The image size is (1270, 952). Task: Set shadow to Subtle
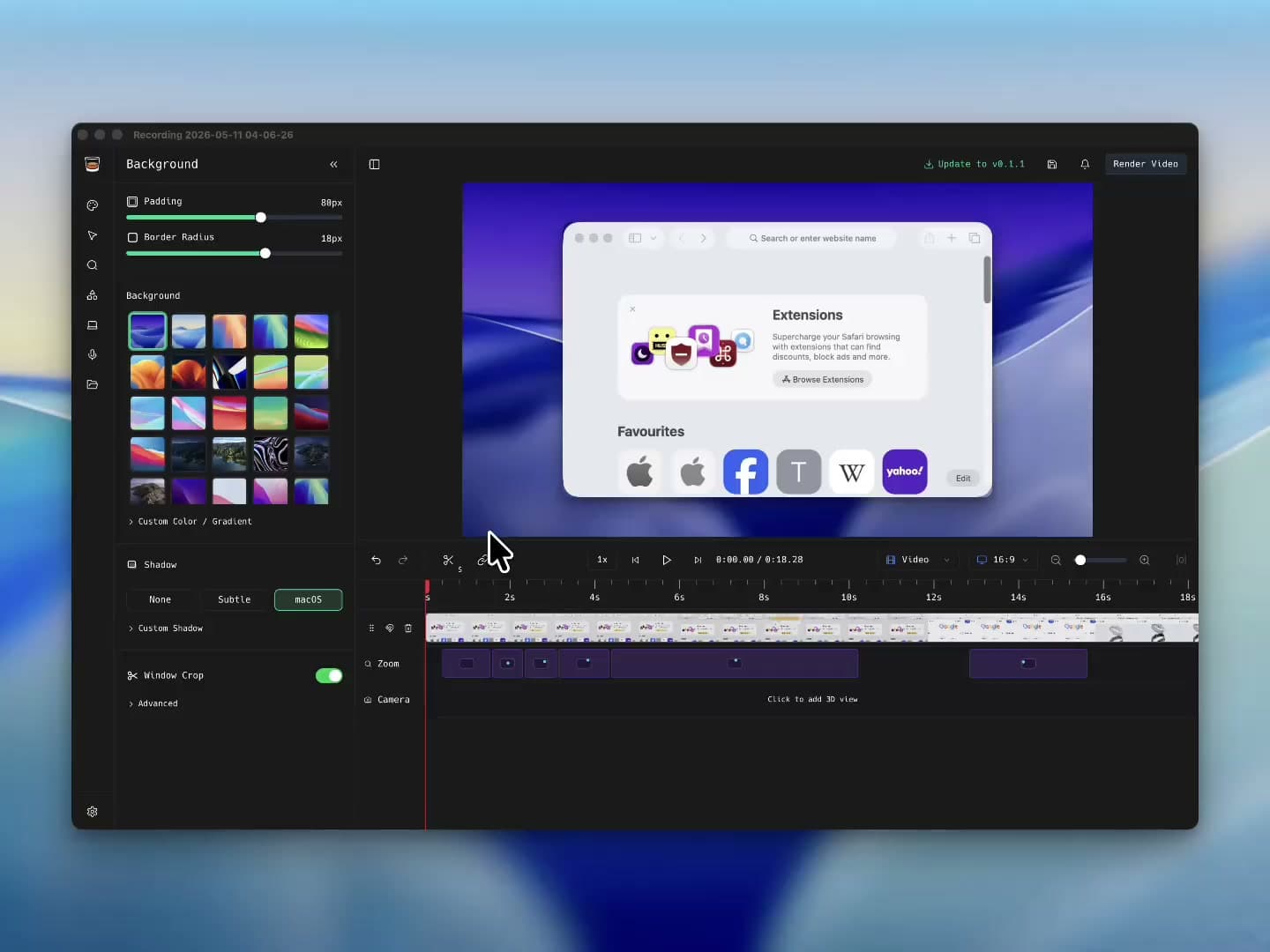tap(235, 599)
